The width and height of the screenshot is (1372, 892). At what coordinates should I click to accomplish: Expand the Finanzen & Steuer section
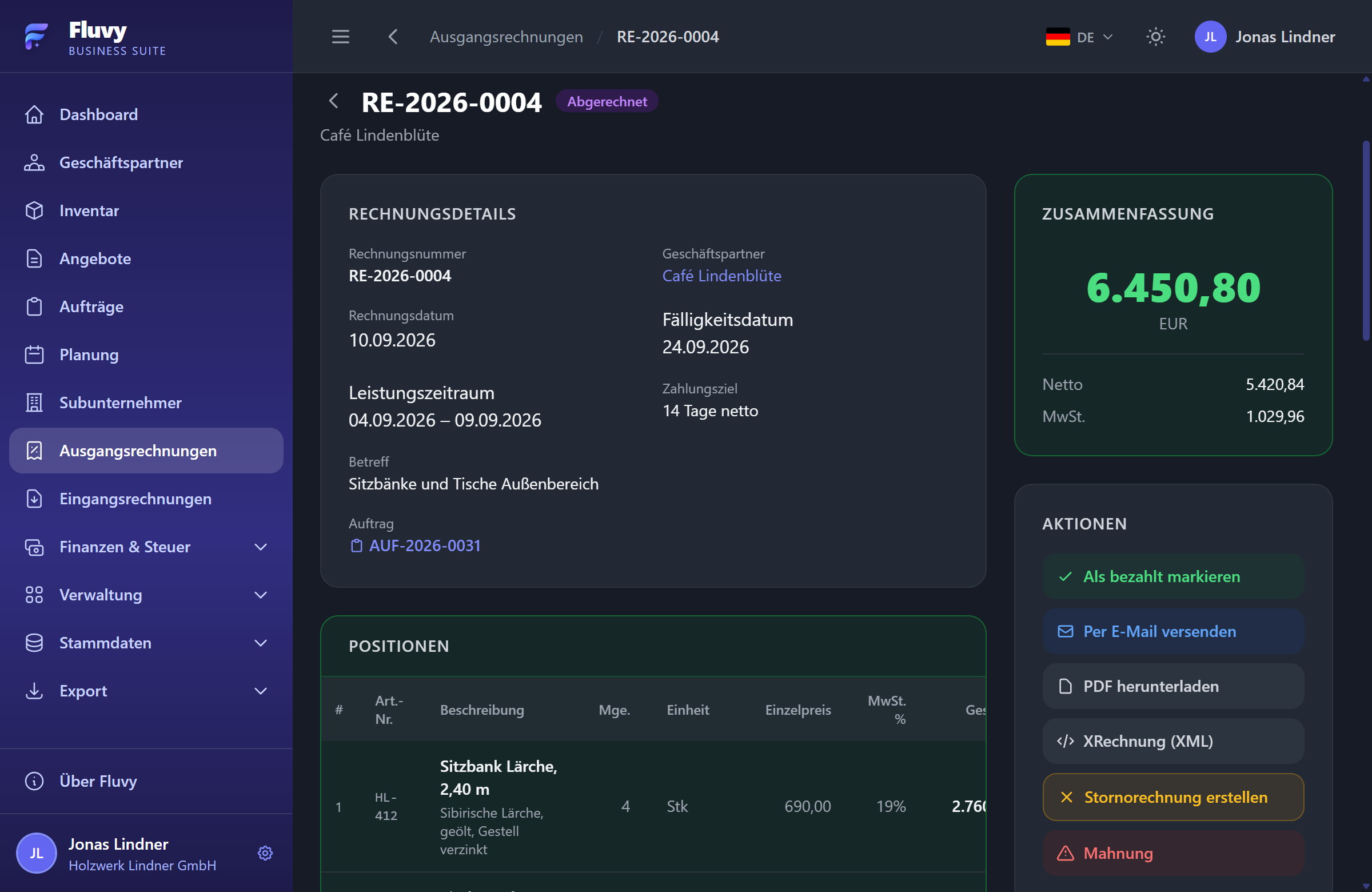point(146,547)
